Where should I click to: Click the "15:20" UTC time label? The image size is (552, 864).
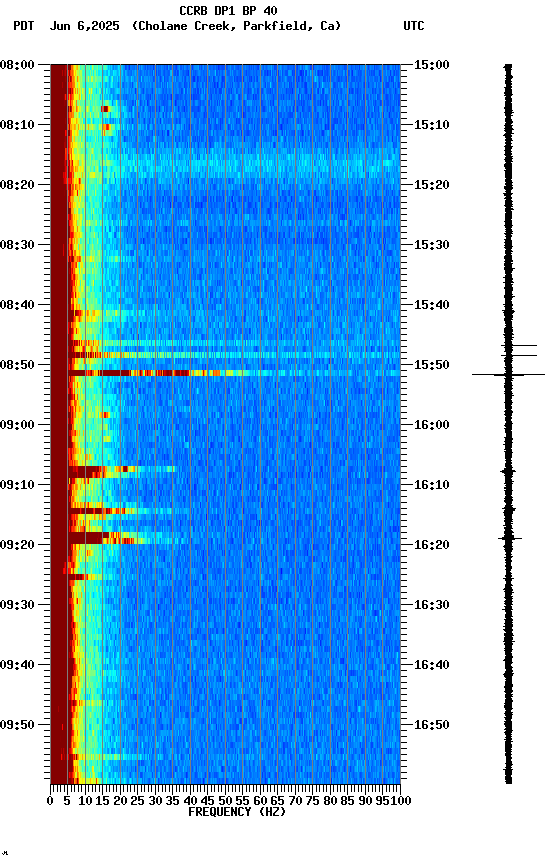[x=432, y=185]
